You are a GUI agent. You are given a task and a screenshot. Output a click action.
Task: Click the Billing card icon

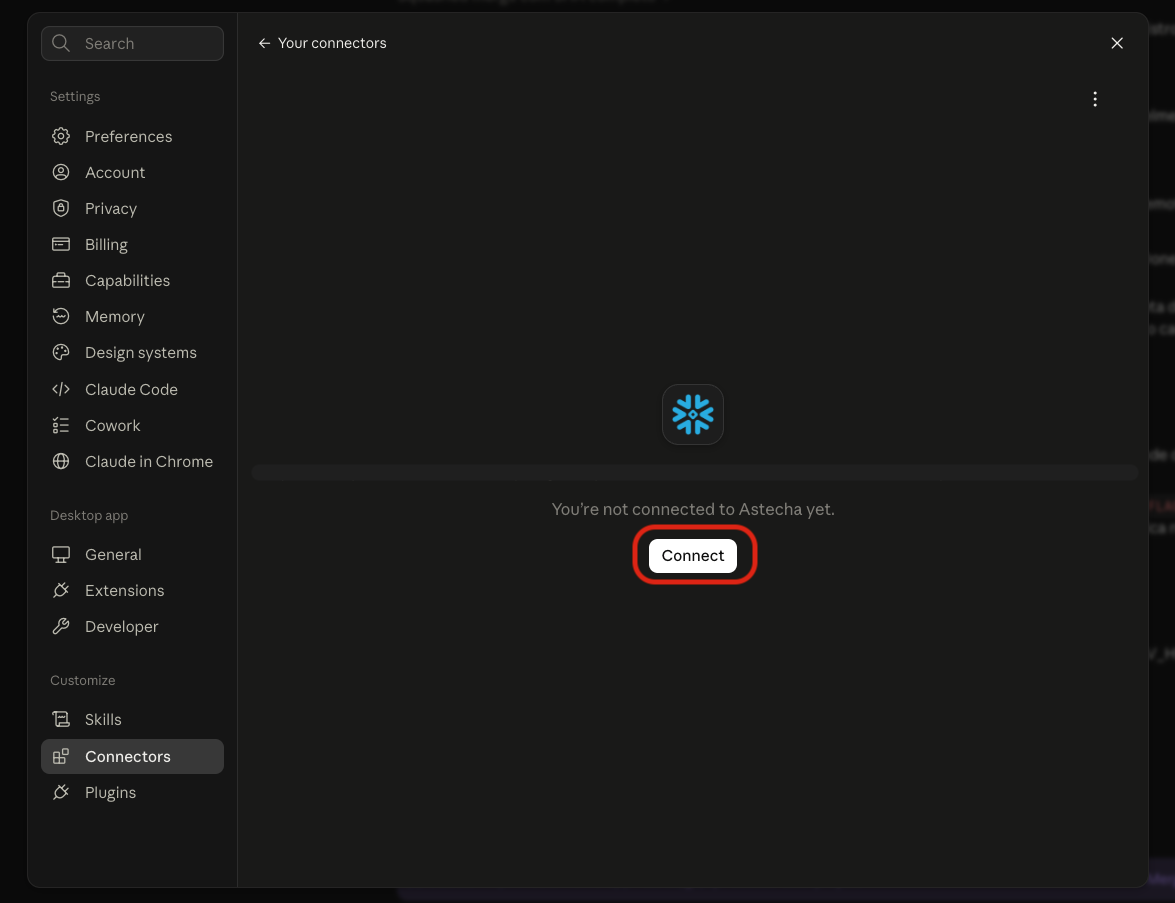coord(61,244)
